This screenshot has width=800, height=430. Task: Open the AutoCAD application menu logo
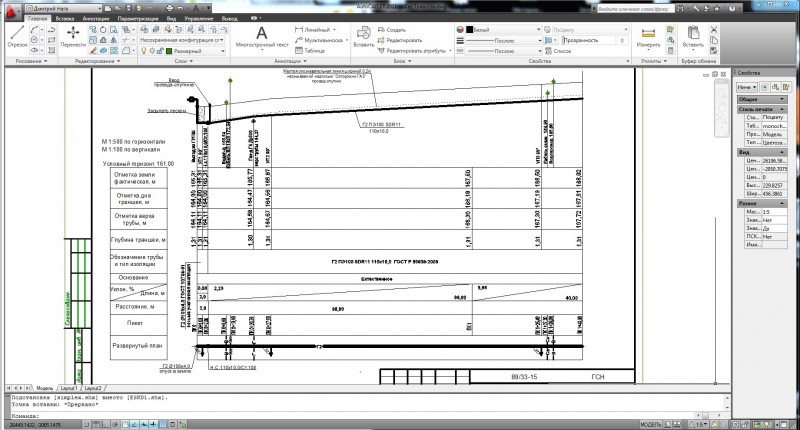[12, 11]
